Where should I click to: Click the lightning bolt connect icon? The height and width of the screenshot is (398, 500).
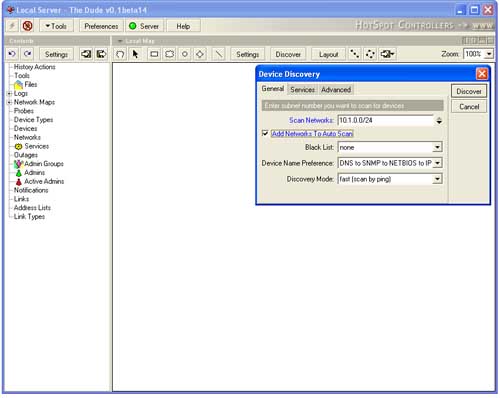[12, 26]
